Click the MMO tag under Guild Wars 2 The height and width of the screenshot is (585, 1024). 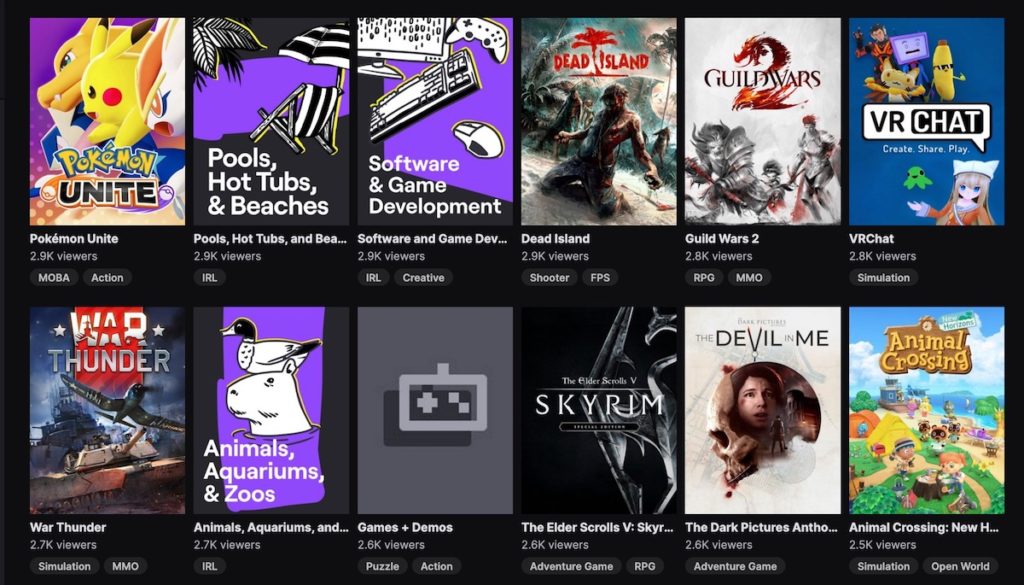749,277
